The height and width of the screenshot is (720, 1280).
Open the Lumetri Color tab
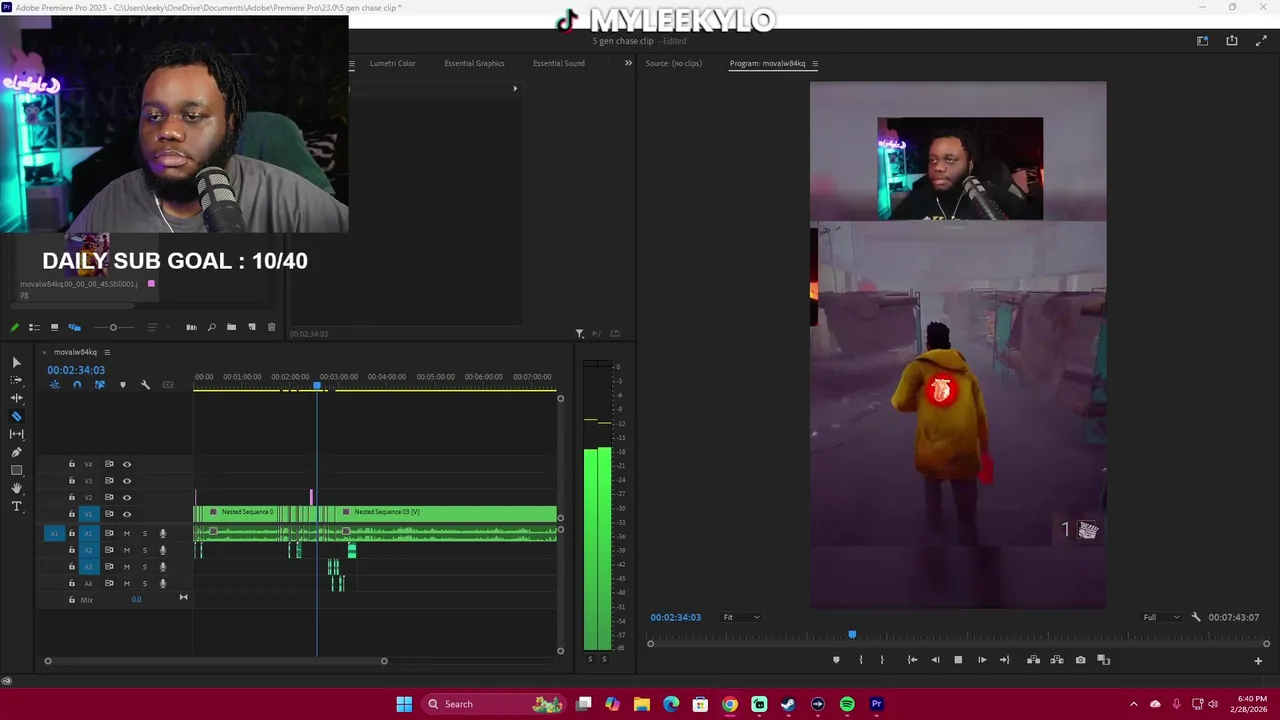coord(392,63)
